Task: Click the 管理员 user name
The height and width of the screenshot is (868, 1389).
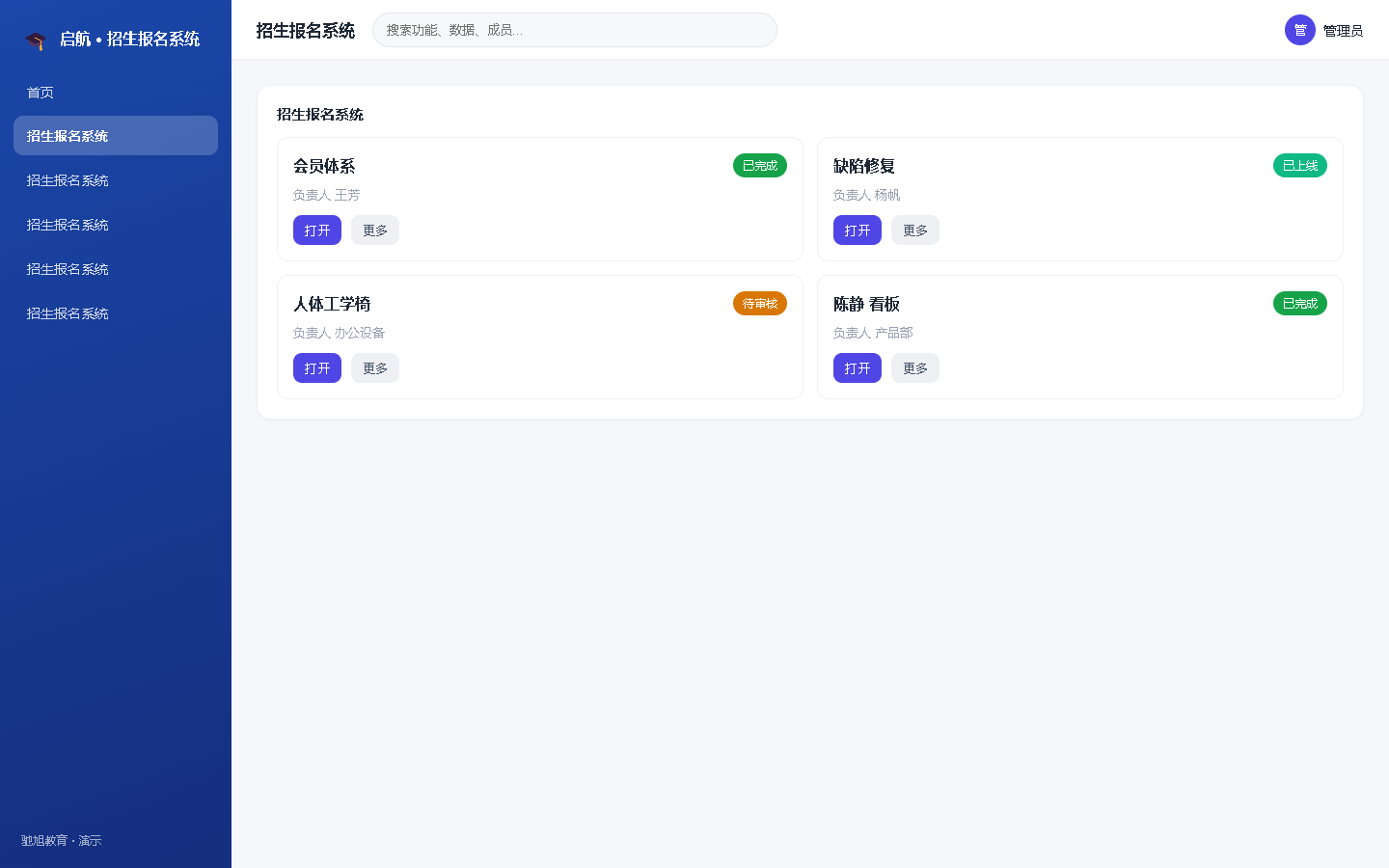Action: (1343, 31)
